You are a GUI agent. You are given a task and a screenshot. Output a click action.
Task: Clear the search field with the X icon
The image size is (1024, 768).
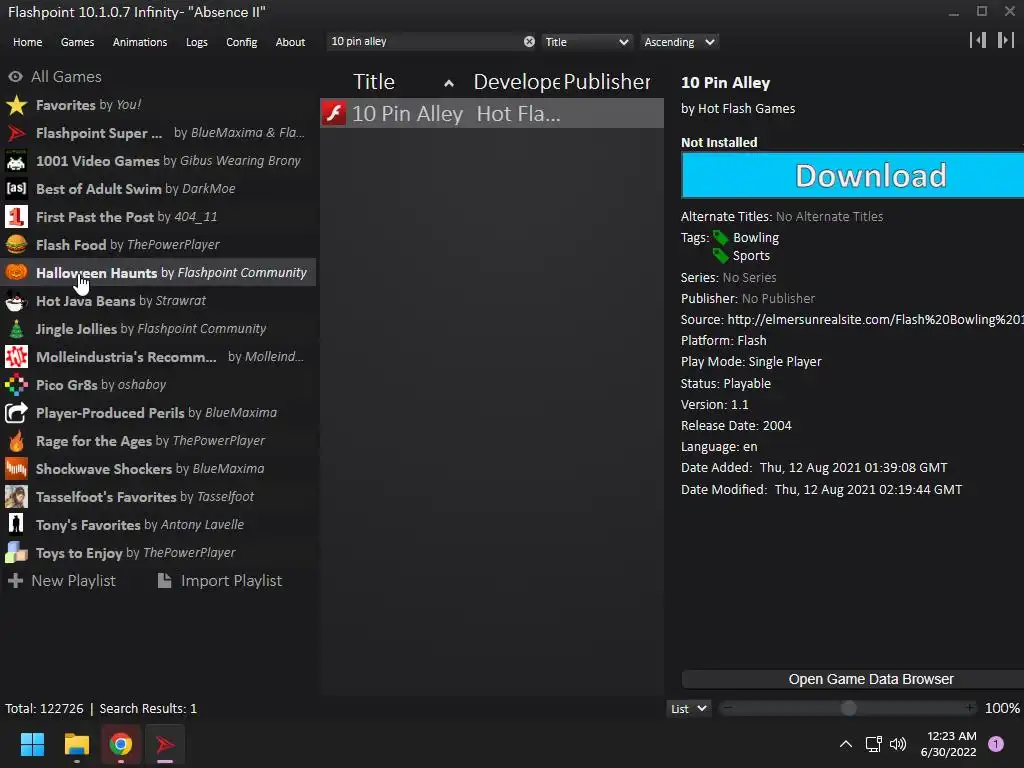coord(529,42)
